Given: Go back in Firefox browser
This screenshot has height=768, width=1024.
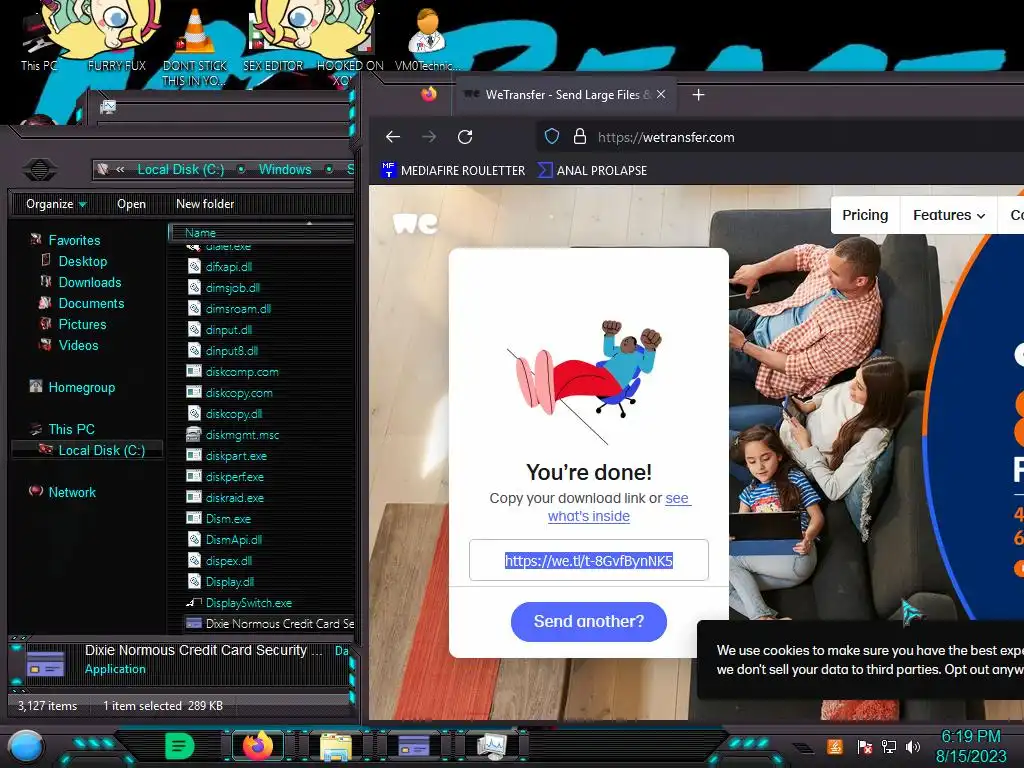Looking at the screenshot, I should coord(392,136).
